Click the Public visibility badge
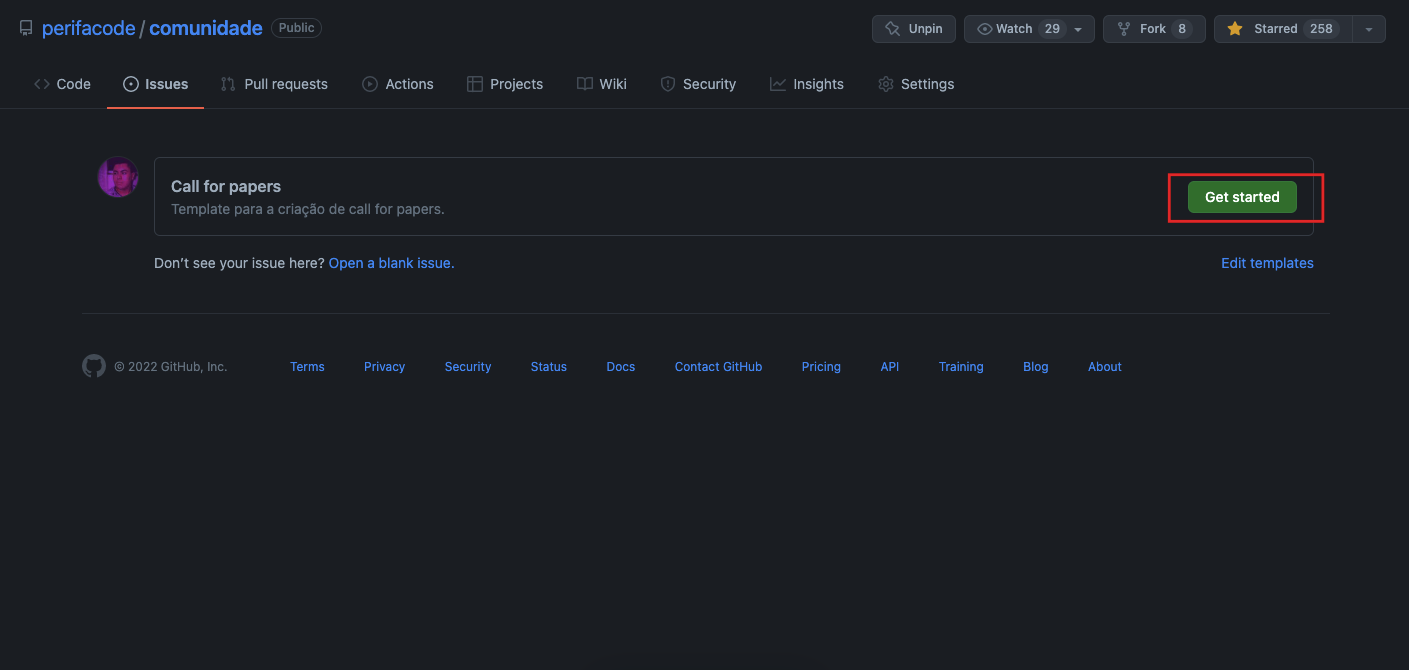The height and width of the screenshot is (670, 1409). (296, 28)
